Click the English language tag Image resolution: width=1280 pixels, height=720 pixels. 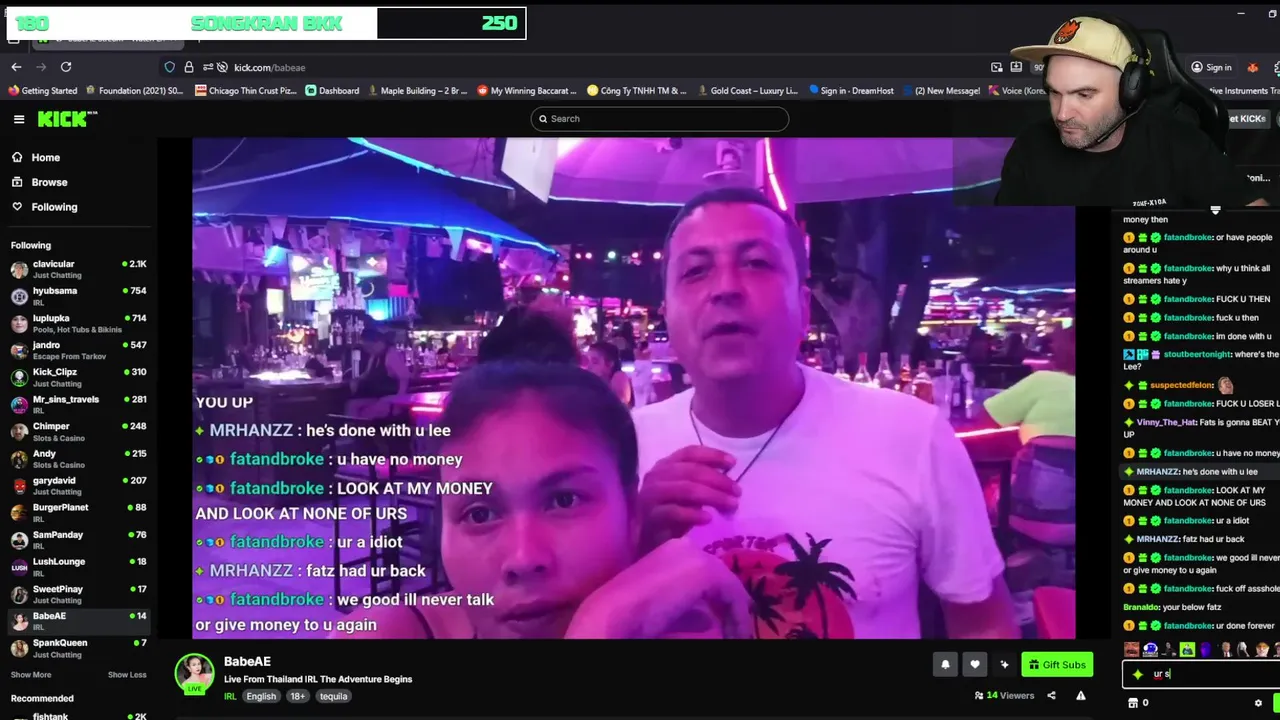click(261, 696)
